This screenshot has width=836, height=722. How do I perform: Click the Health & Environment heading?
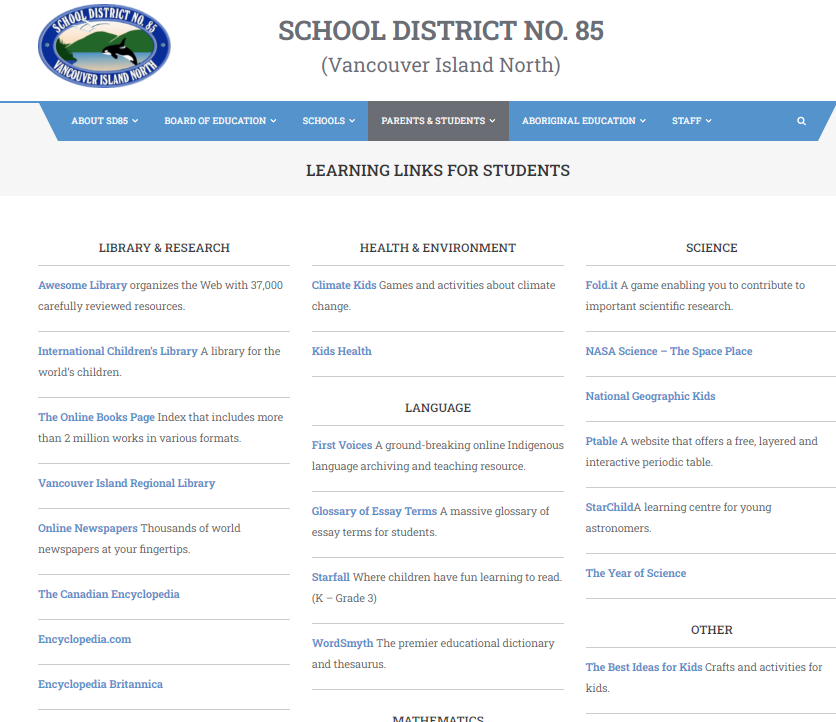point(438,248)
